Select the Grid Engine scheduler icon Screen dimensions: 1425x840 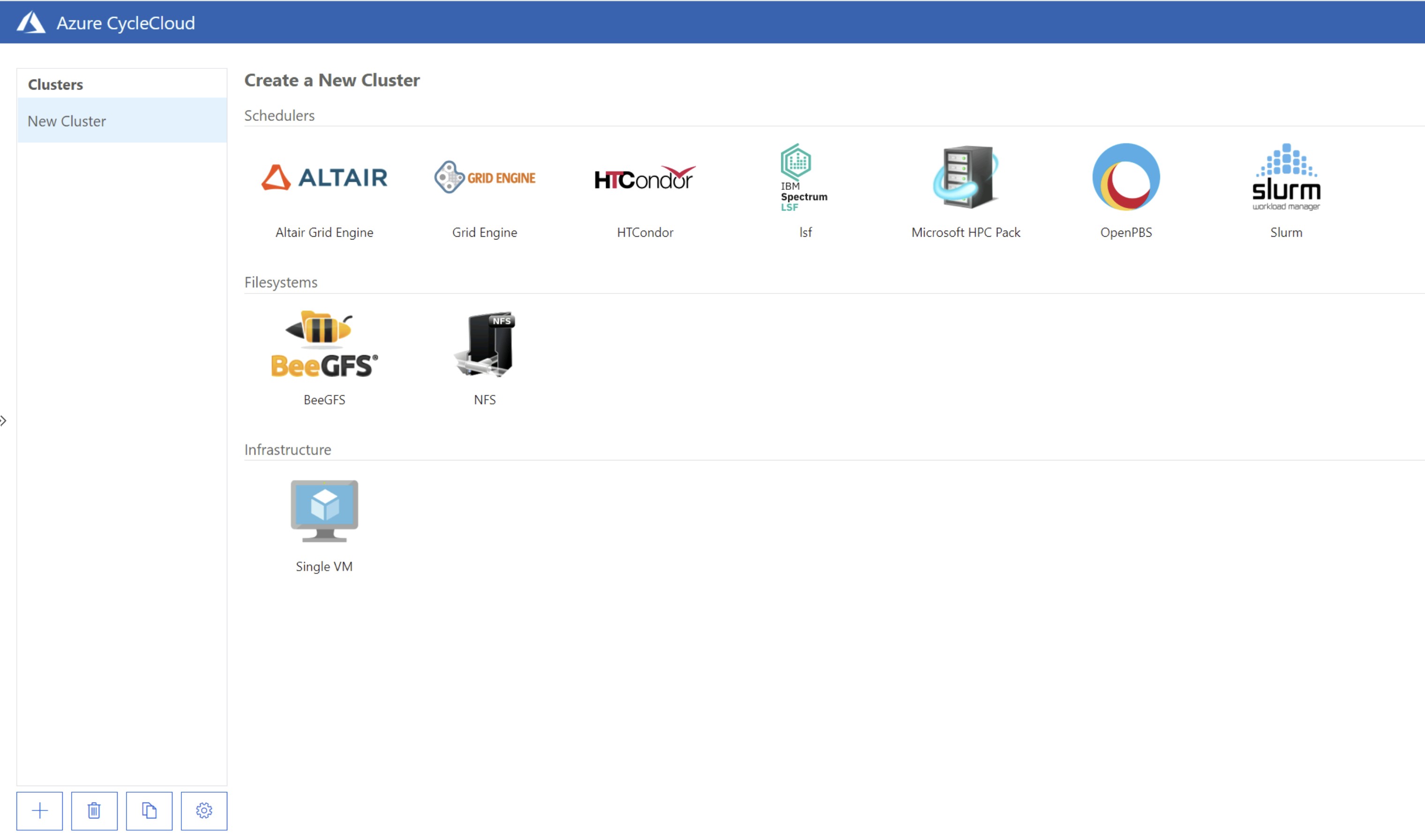pos(484,177)
